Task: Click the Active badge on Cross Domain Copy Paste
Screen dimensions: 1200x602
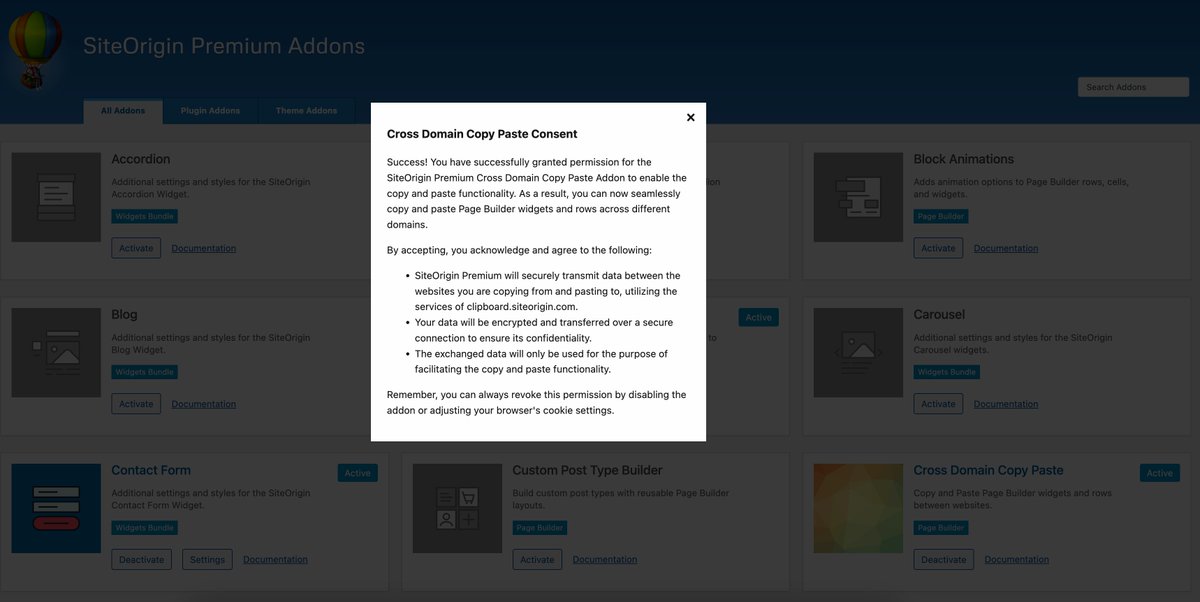Action: point(1160,473)
